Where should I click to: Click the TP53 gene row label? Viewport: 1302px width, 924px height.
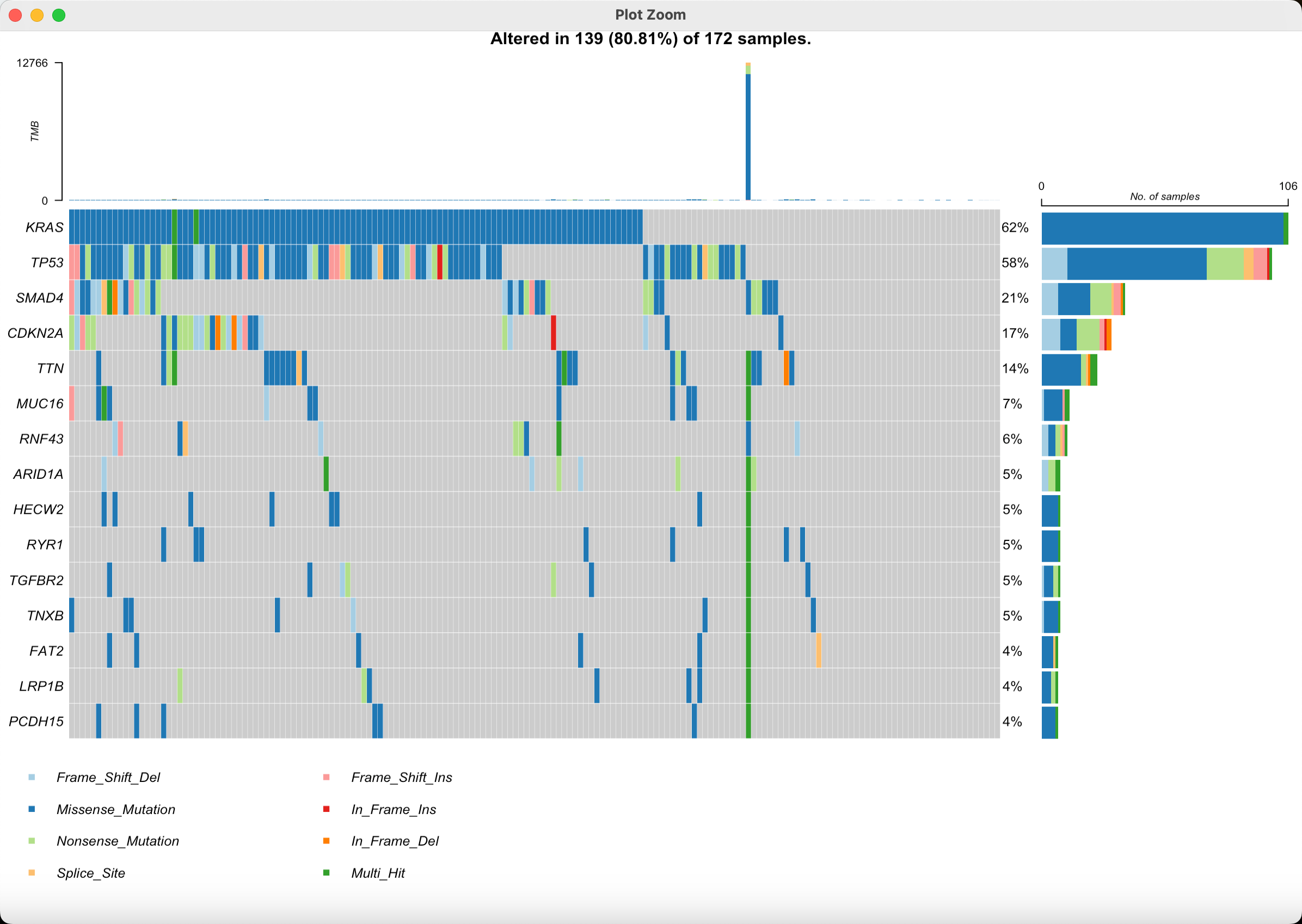(47, 263)
